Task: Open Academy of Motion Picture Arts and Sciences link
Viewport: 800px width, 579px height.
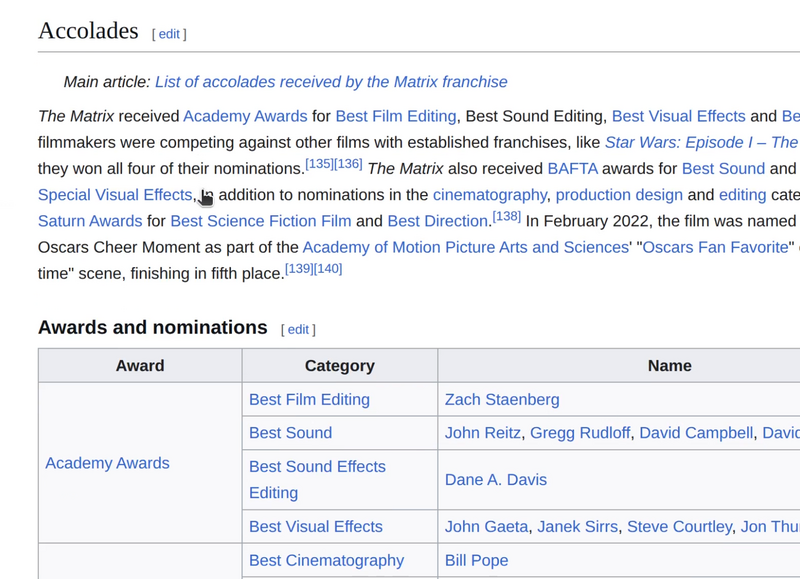Action: [466, 247]
